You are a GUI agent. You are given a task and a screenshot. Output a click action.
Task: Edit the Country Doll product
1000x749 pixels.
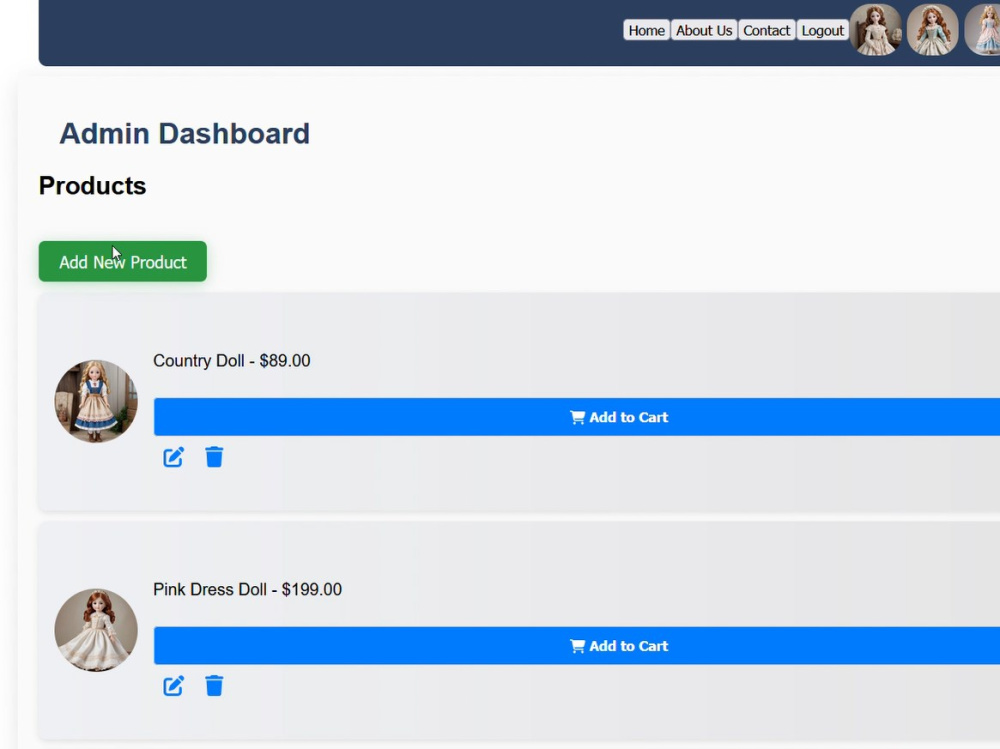point(173,457)
